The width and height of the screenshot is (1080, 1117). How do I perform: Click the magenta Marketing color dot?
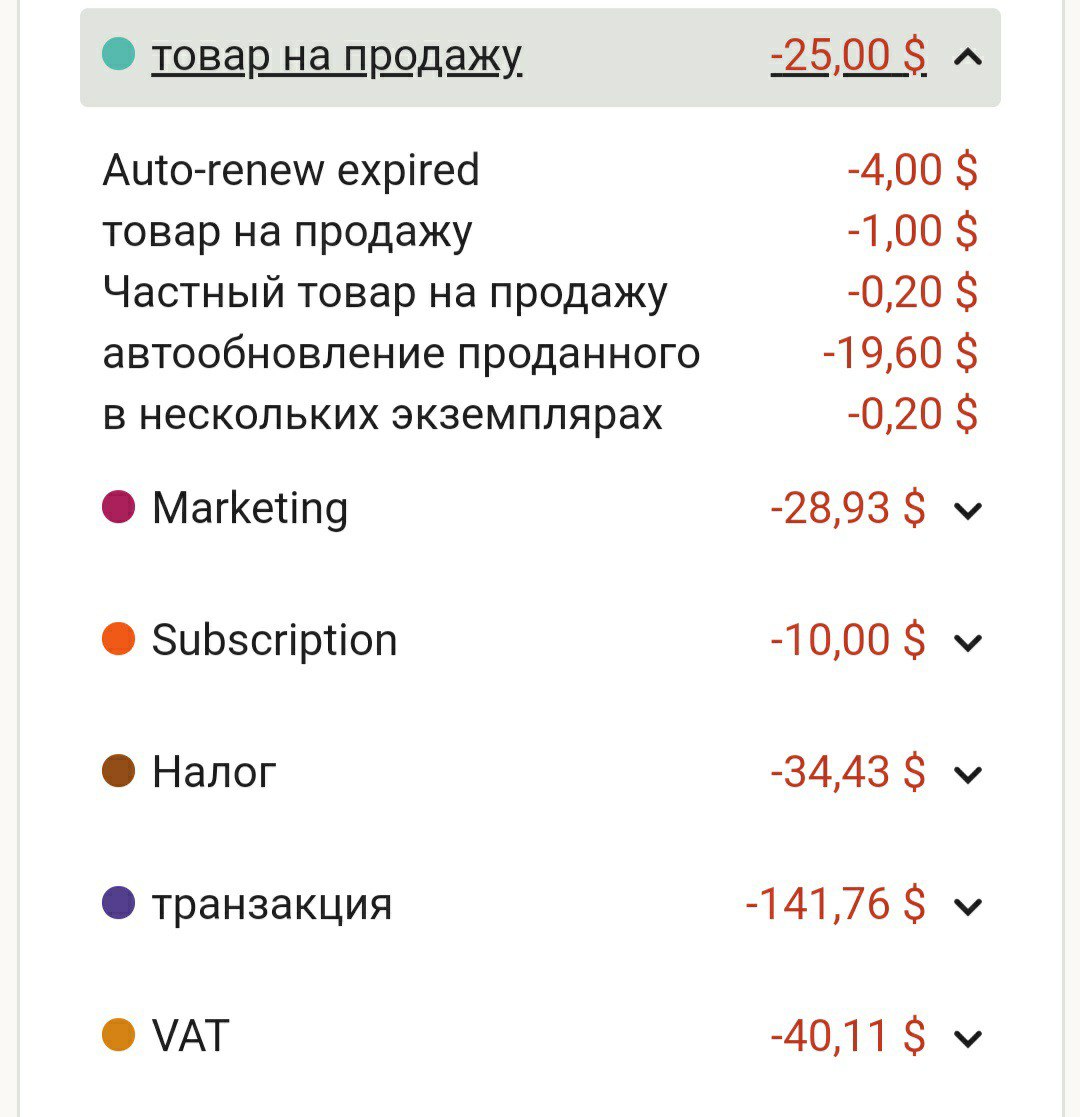(118, 507)
